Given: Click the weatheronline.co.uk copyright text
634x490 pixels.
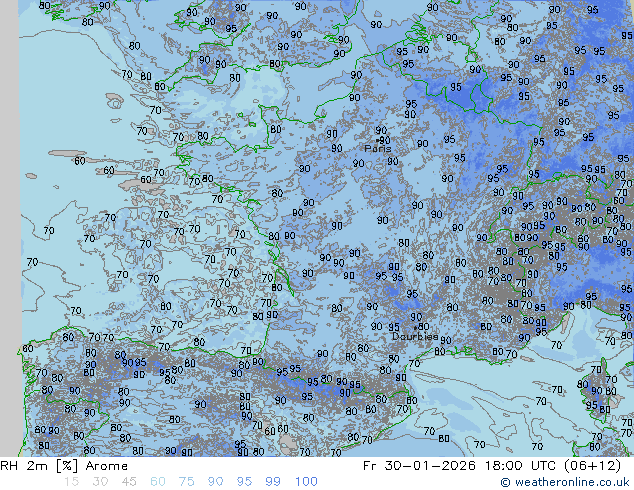Looking at the screenshot, I should 565,482.
